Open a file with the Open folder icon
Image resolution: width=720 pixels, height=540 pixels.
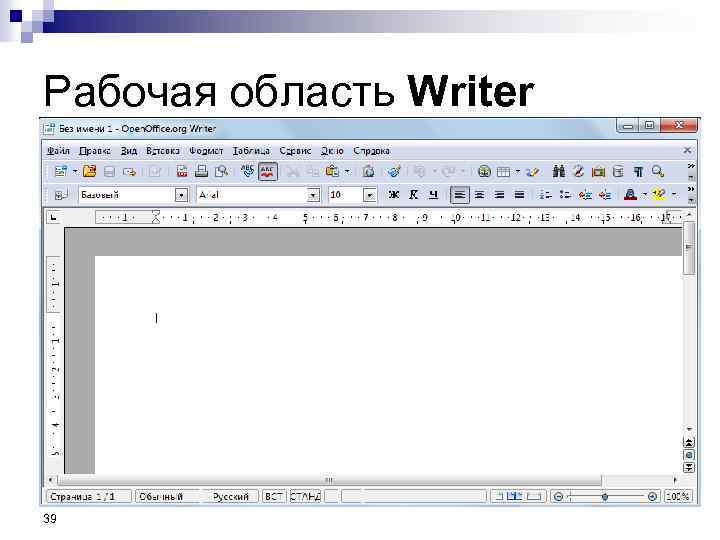90,172
